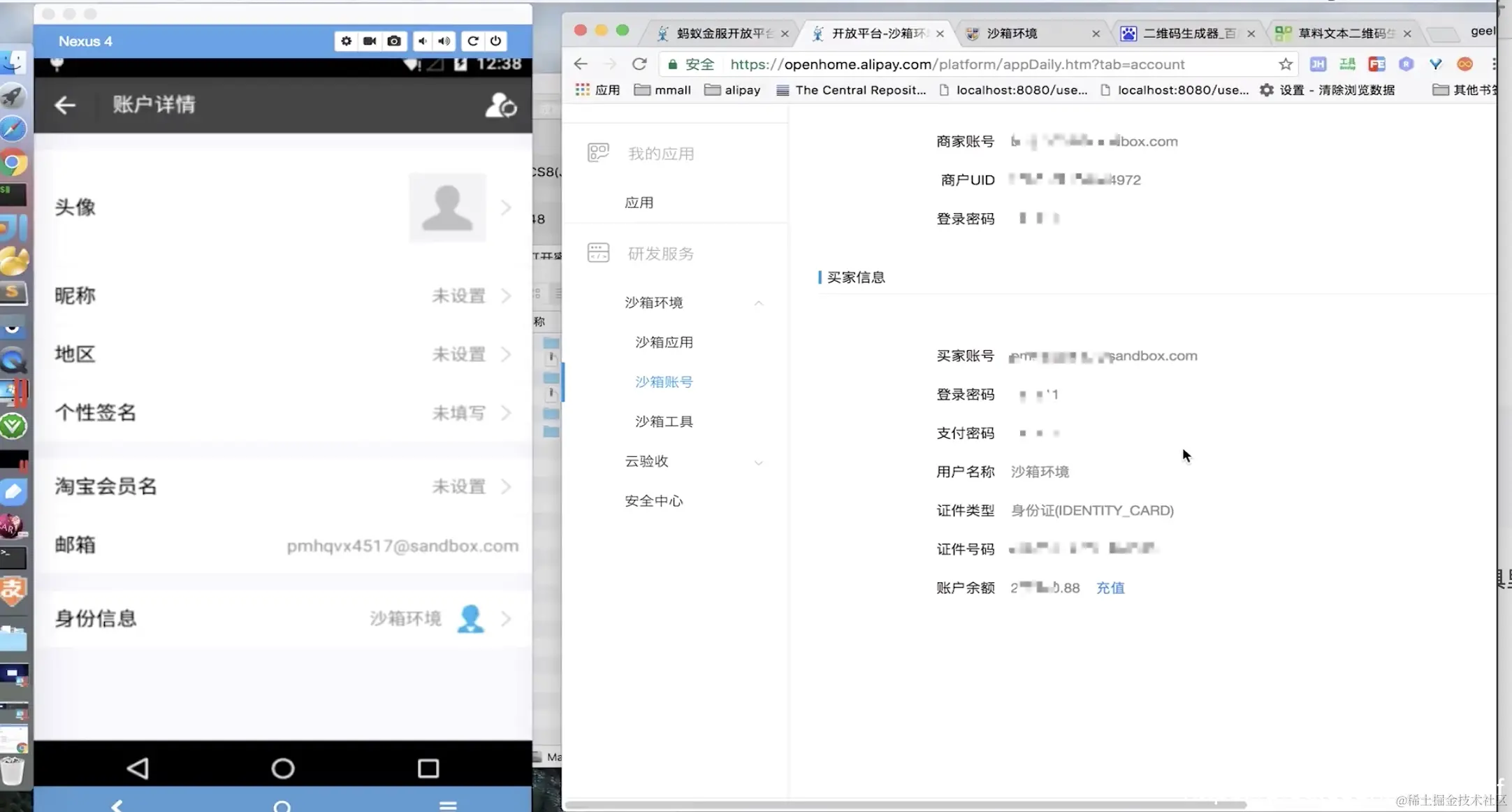Bookmark page with the star icon
The image size is (1512, 812).
(x=1285, y=64)
